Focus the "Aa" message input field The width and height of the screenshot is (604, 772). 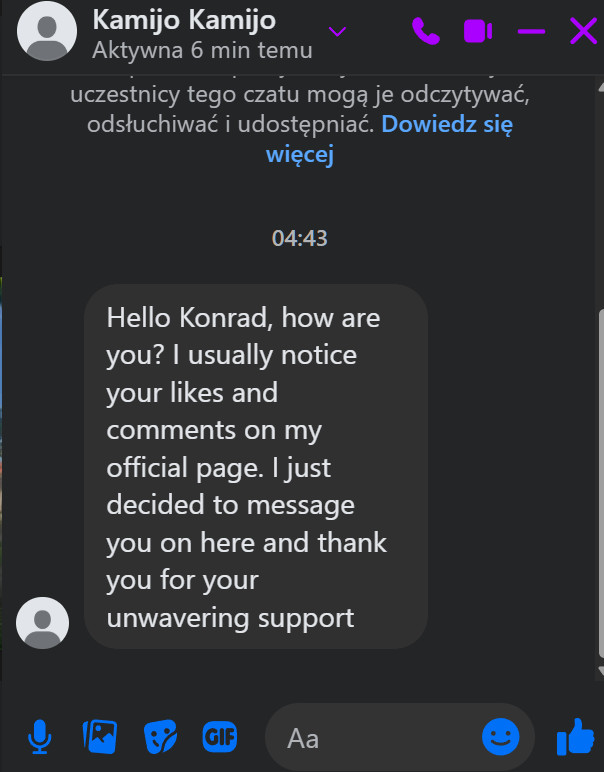[x=380, y=738]
